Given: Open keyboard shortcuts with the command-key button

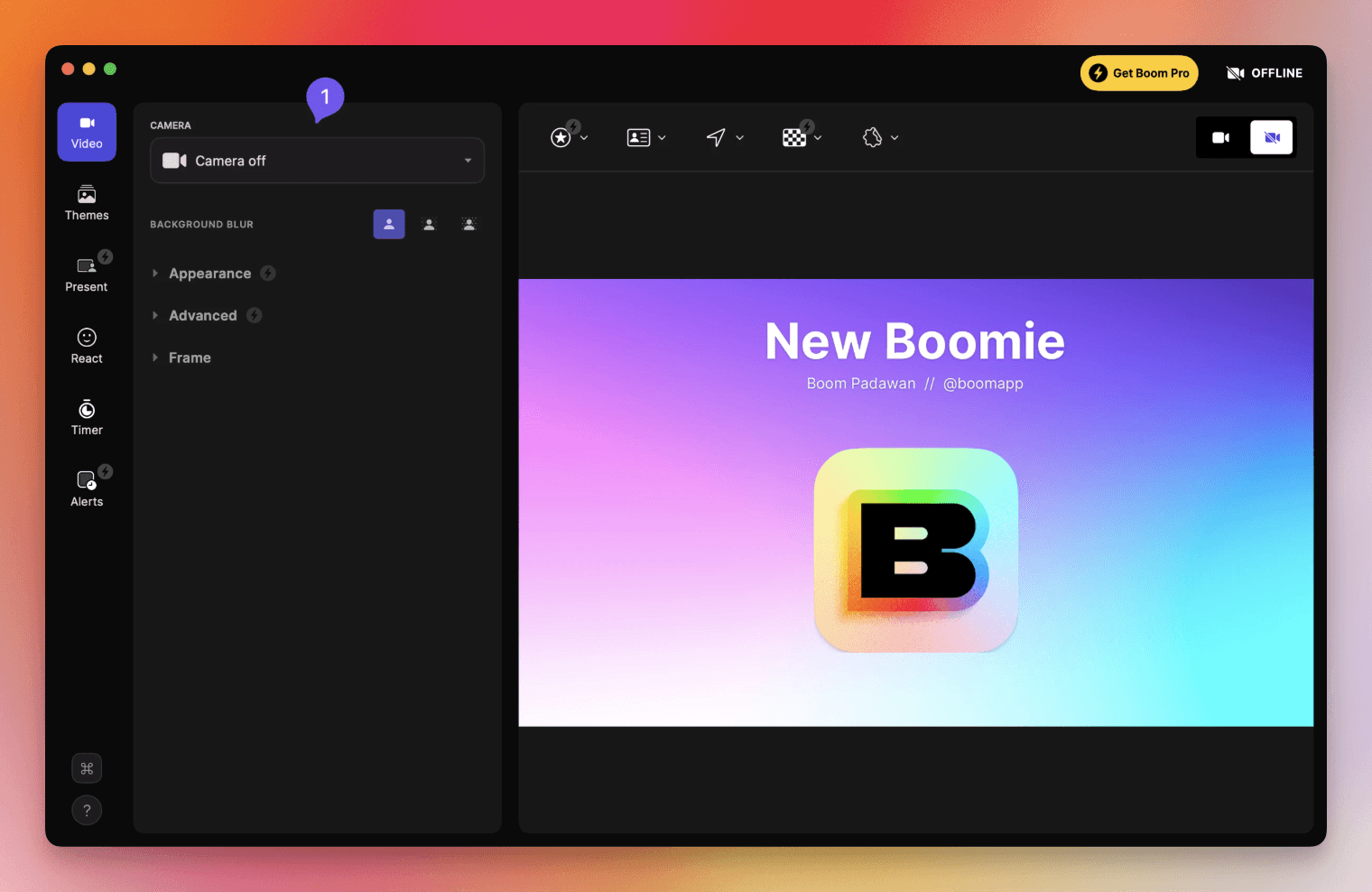Looking at the screenshot, I should [x=87, y=768].
